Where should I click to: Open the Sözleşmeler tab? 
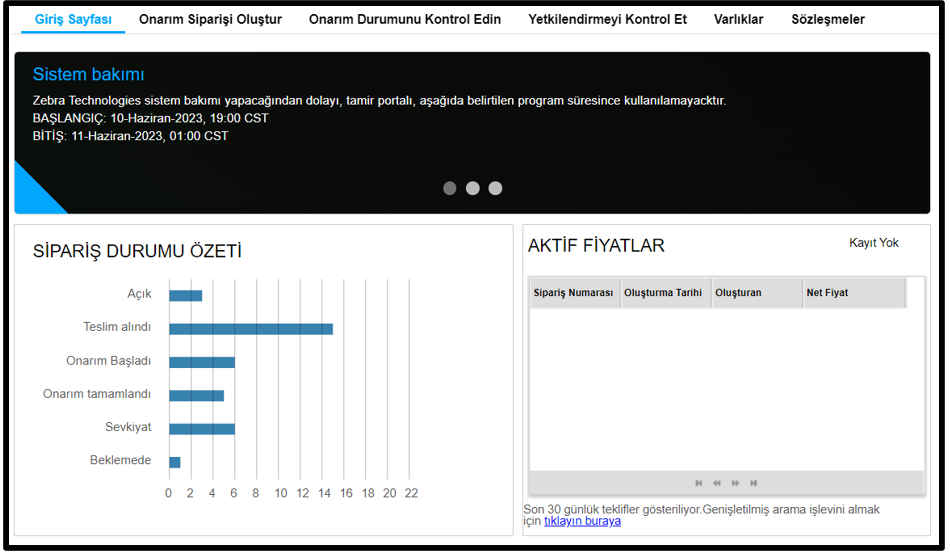(828, 19)
